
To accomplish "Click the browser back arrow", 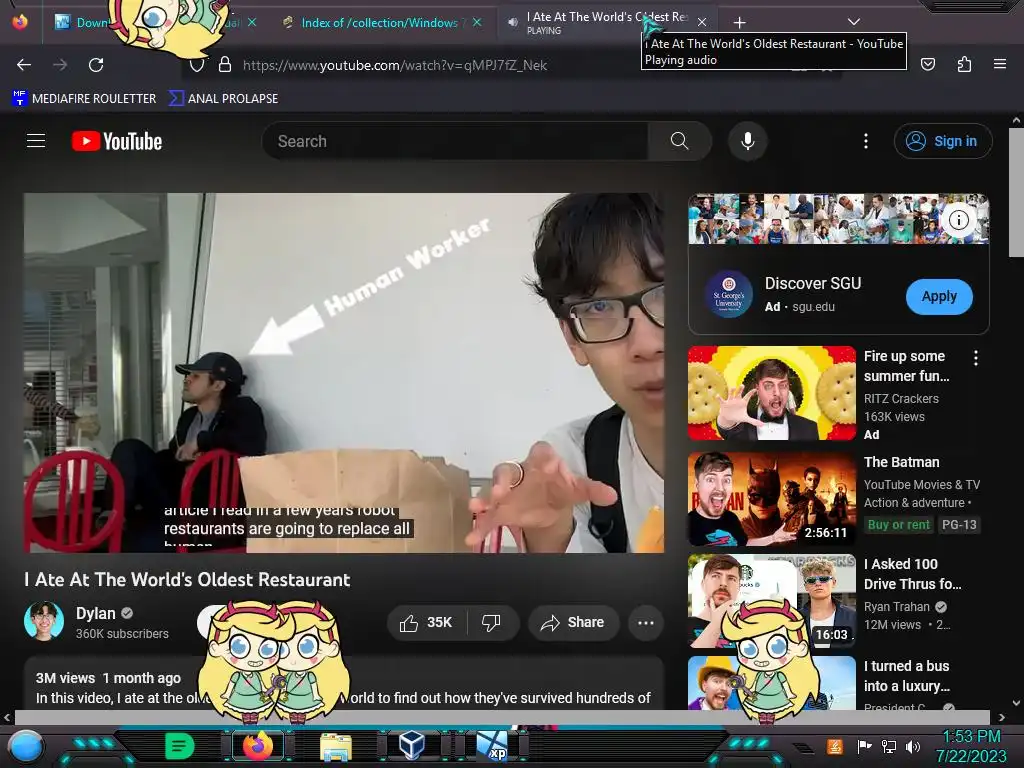I will click(x=24, y=65).
